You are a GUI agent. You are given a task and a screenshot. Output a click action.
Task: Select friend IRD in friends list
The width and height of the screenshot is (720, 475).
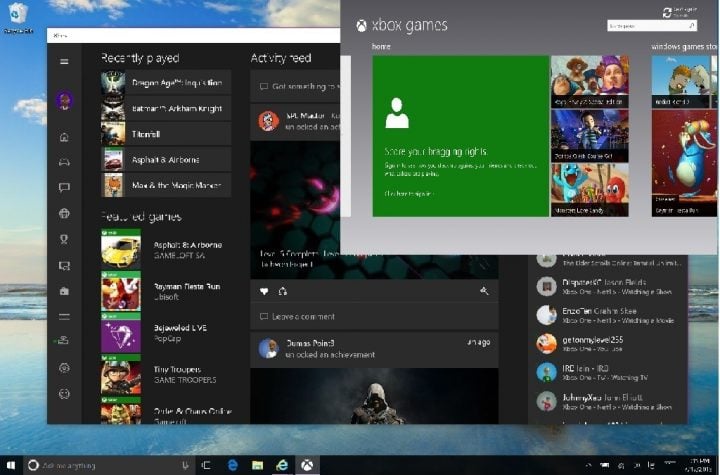tap(610, 373)
